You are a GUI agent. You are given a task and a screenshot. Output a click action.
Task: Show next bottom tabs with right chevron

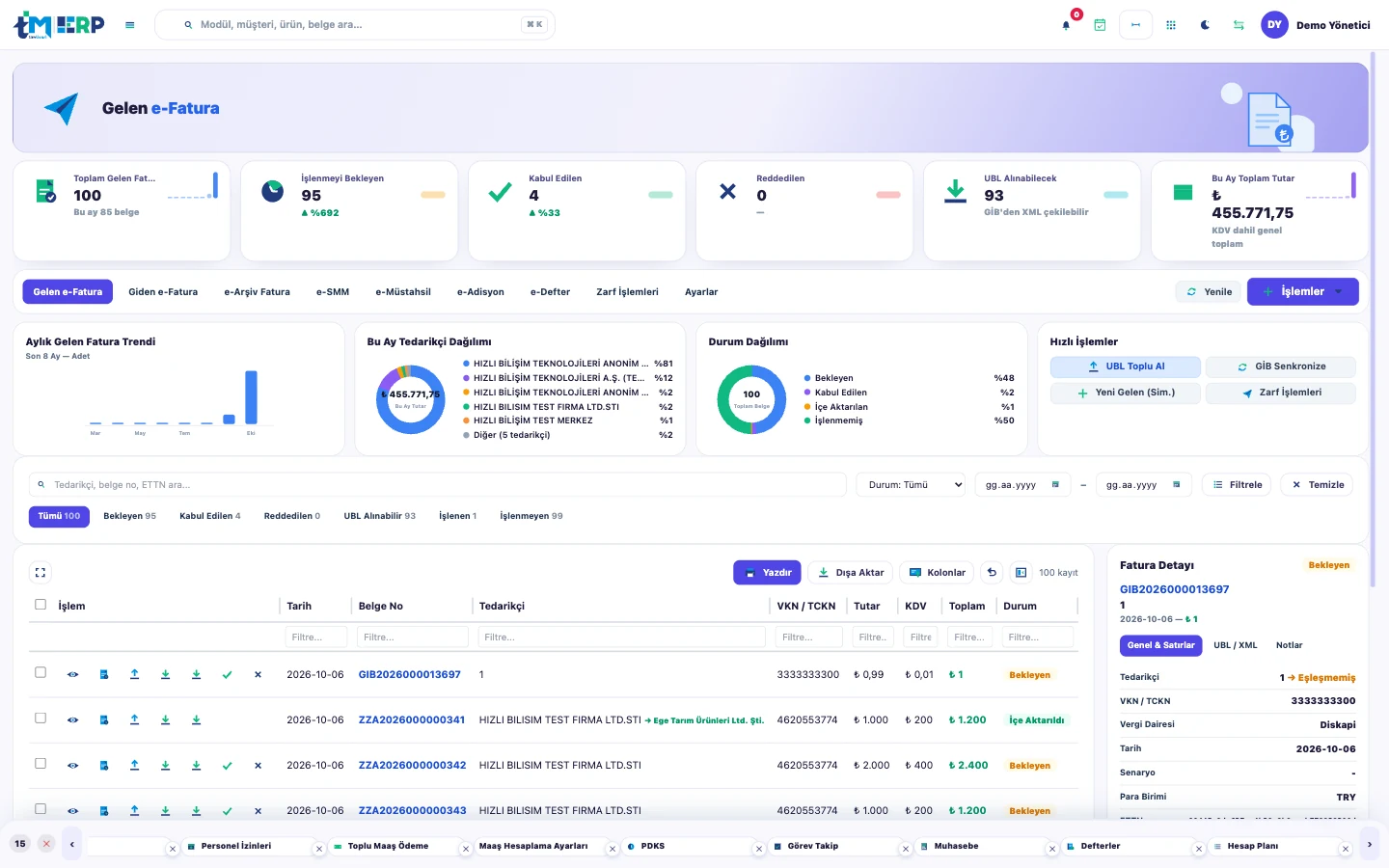(1369, 845)
